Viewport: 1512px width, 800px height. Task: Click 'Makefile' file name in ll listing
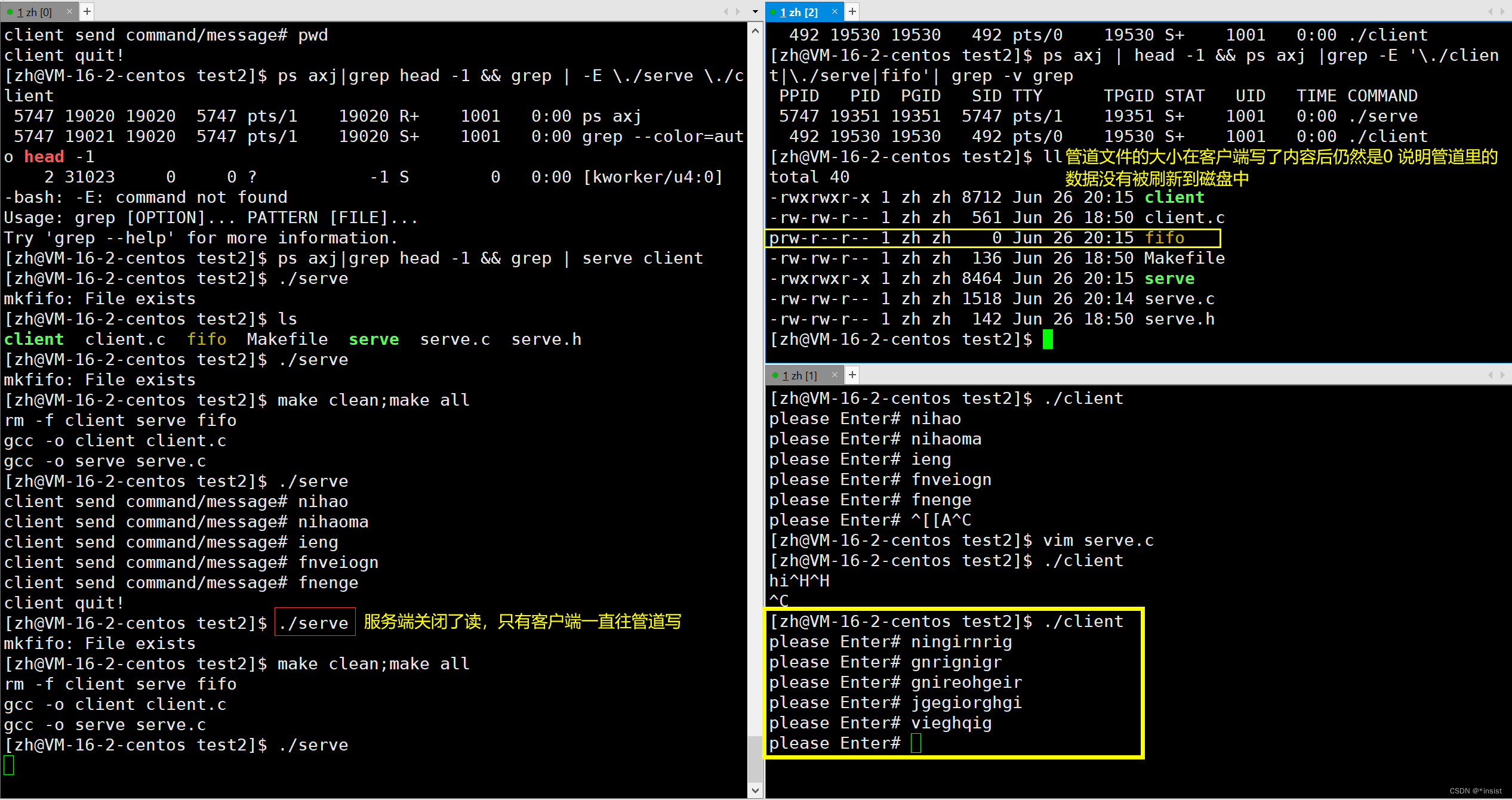click(1184, 258)
